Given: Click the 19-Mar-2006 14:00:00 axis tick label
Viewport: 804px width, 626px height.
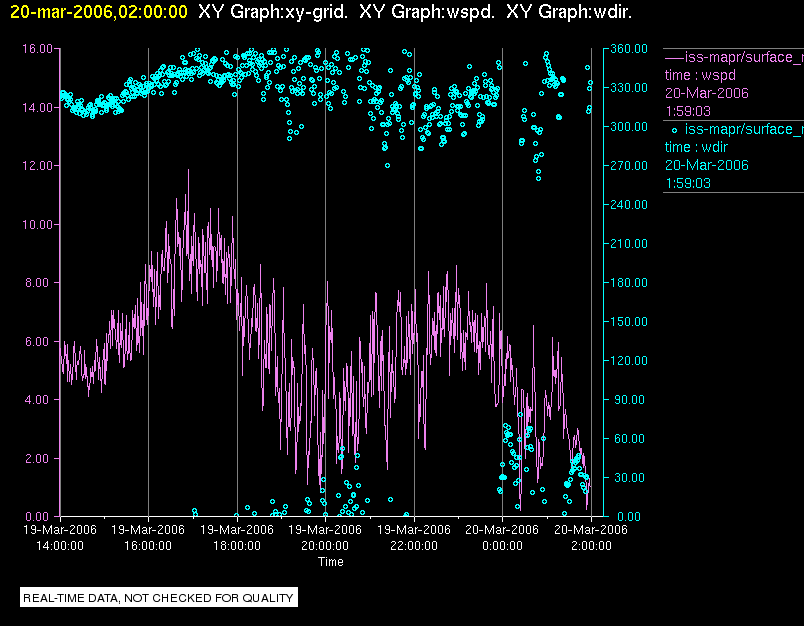Looking at the screenshot, I should (x=60, y=538).
